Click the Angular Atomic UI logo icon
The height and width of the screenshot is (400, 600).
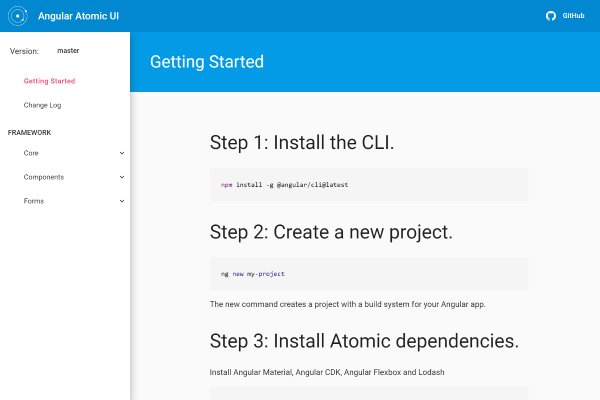pyautogui.click(x=16, y=16)
